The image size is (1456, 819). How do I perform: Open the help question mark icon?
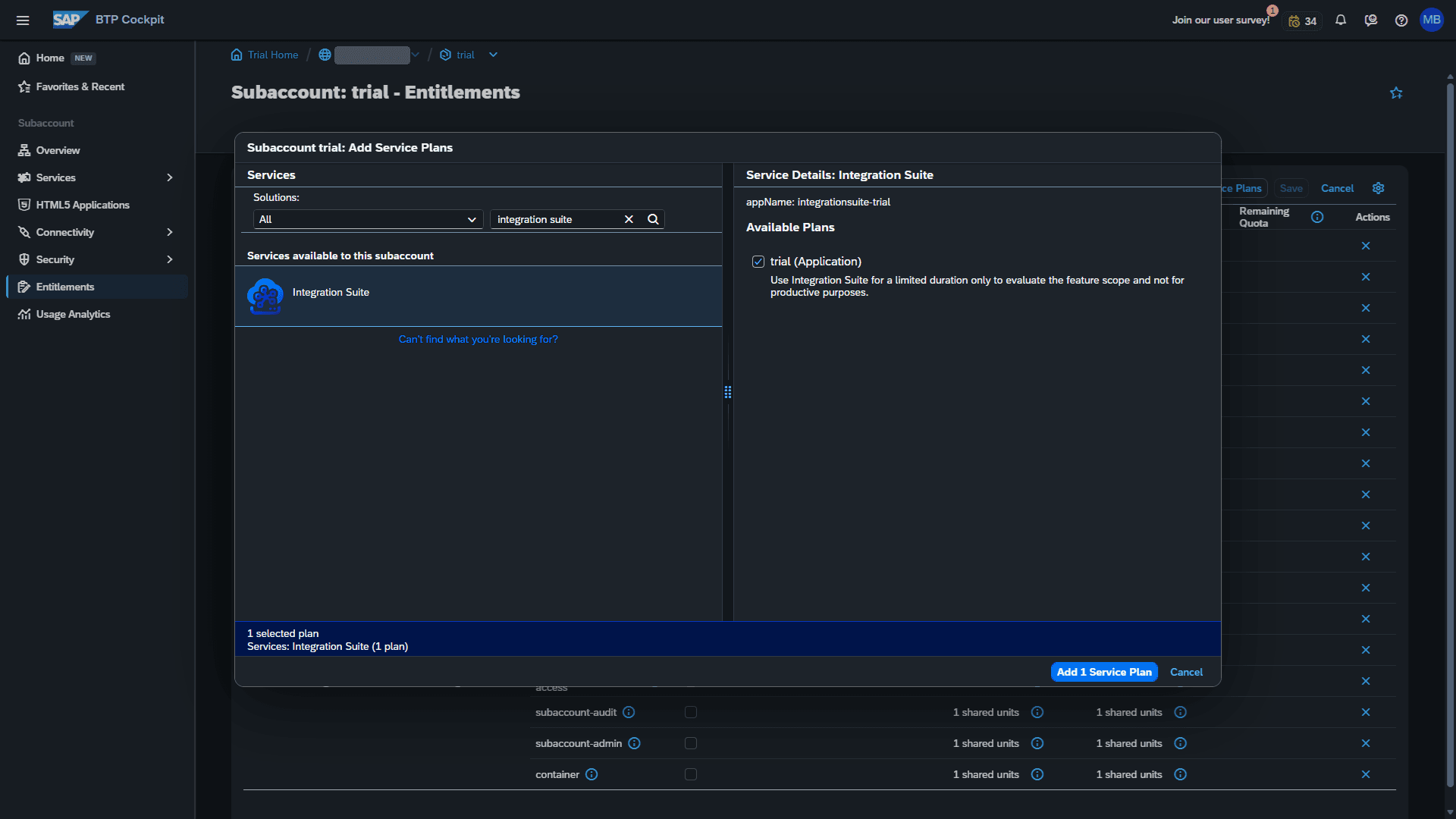pyautogui.click(x=1401, y=20)
